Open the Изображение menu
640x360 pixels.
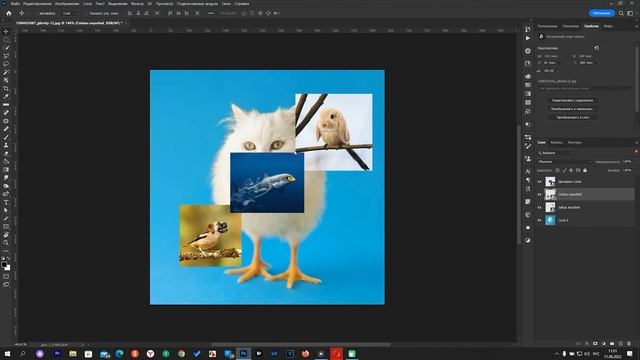[x=67, y=4]
